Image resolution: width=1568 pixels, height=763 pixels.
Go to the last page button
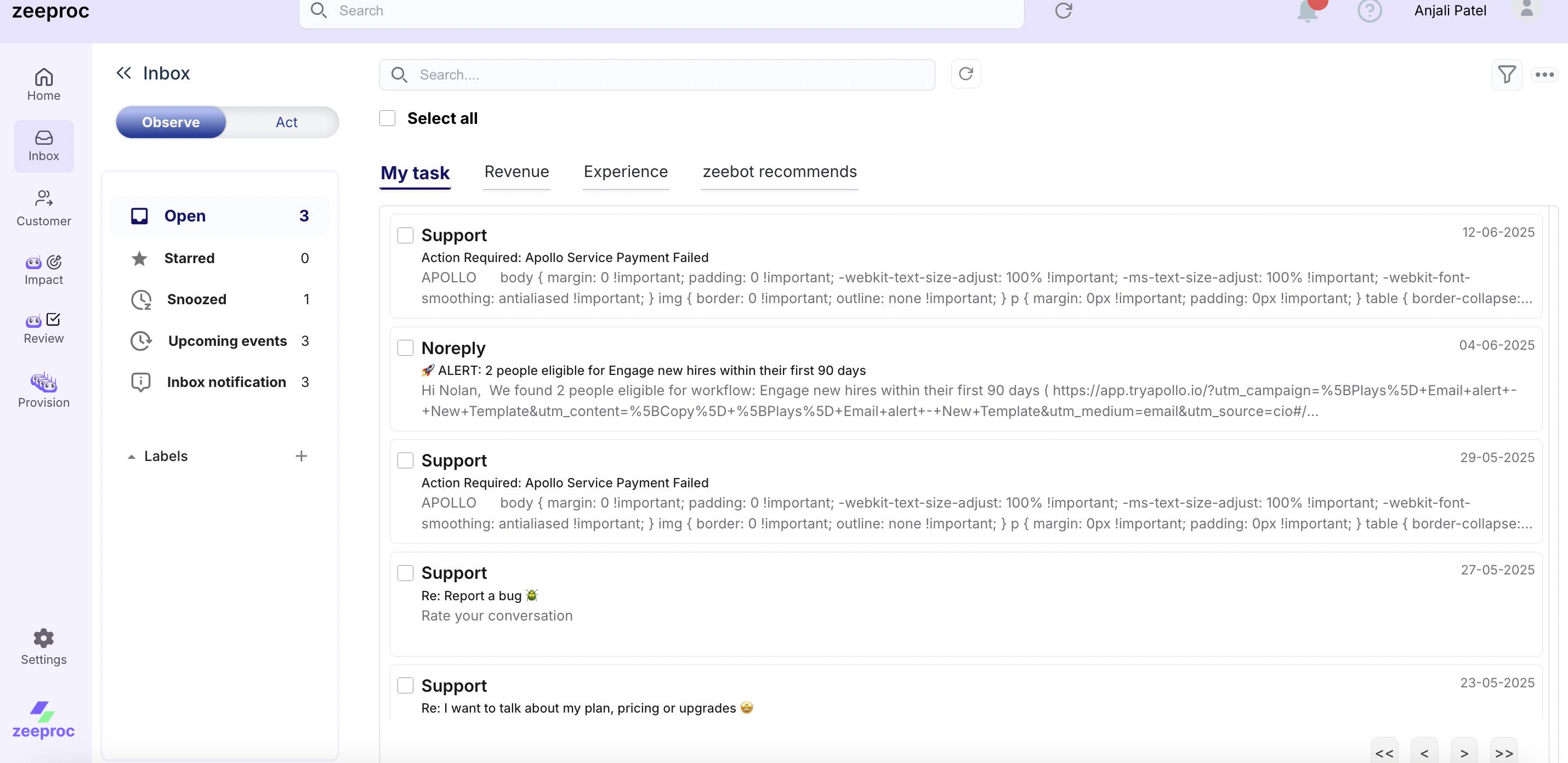coord(1503,753)
